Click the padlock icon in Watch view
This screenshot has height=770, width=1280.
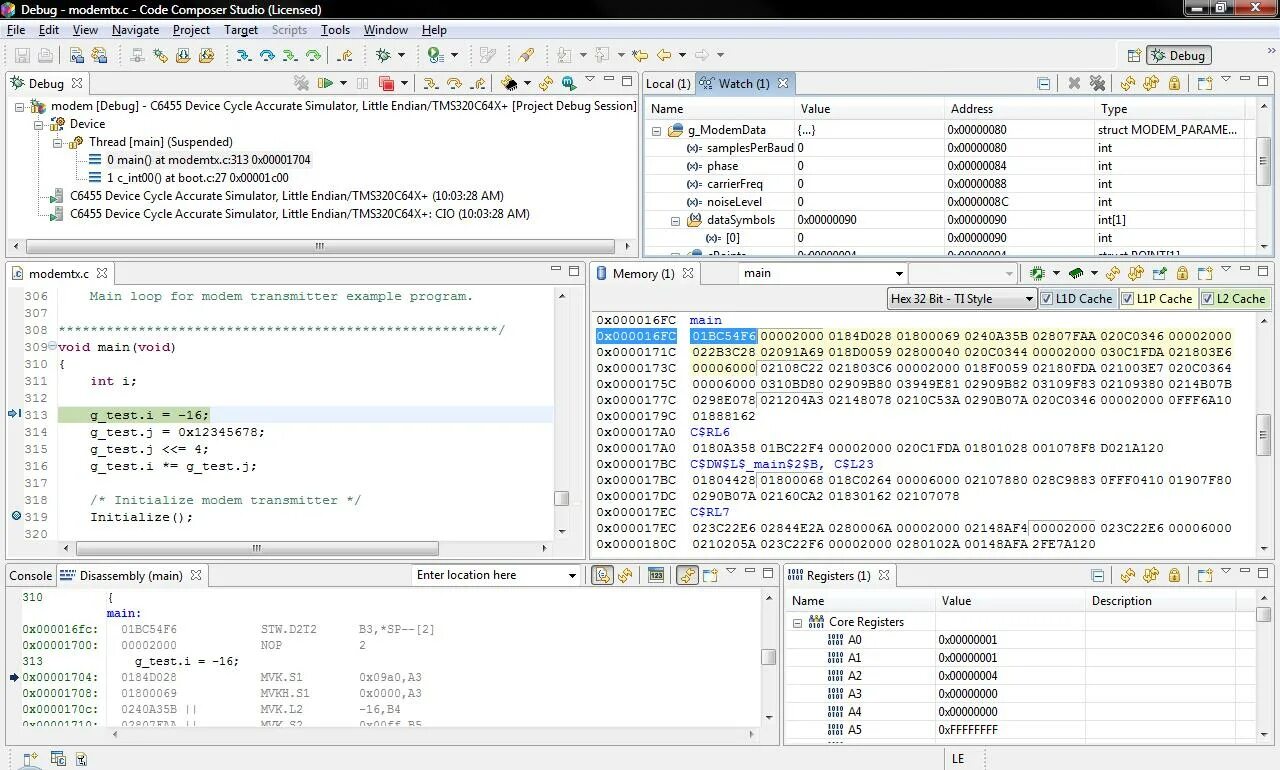click(x=1174, y=84)
